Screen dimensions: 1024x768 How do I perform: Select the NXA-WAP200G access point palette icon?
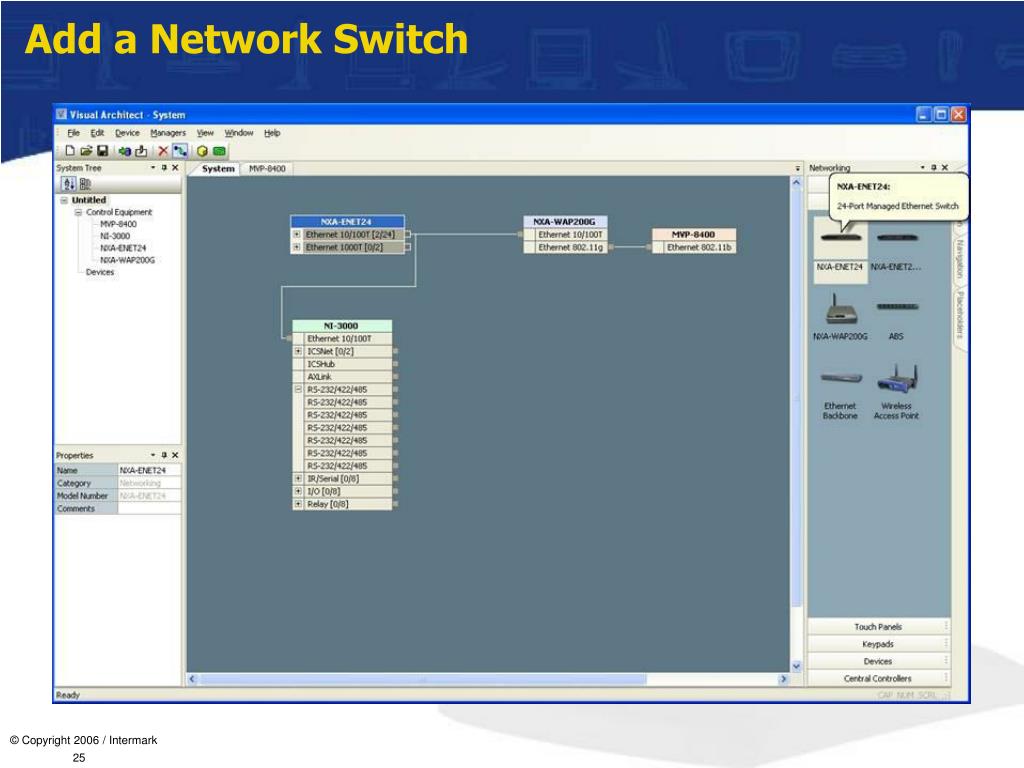coord(840,317)
